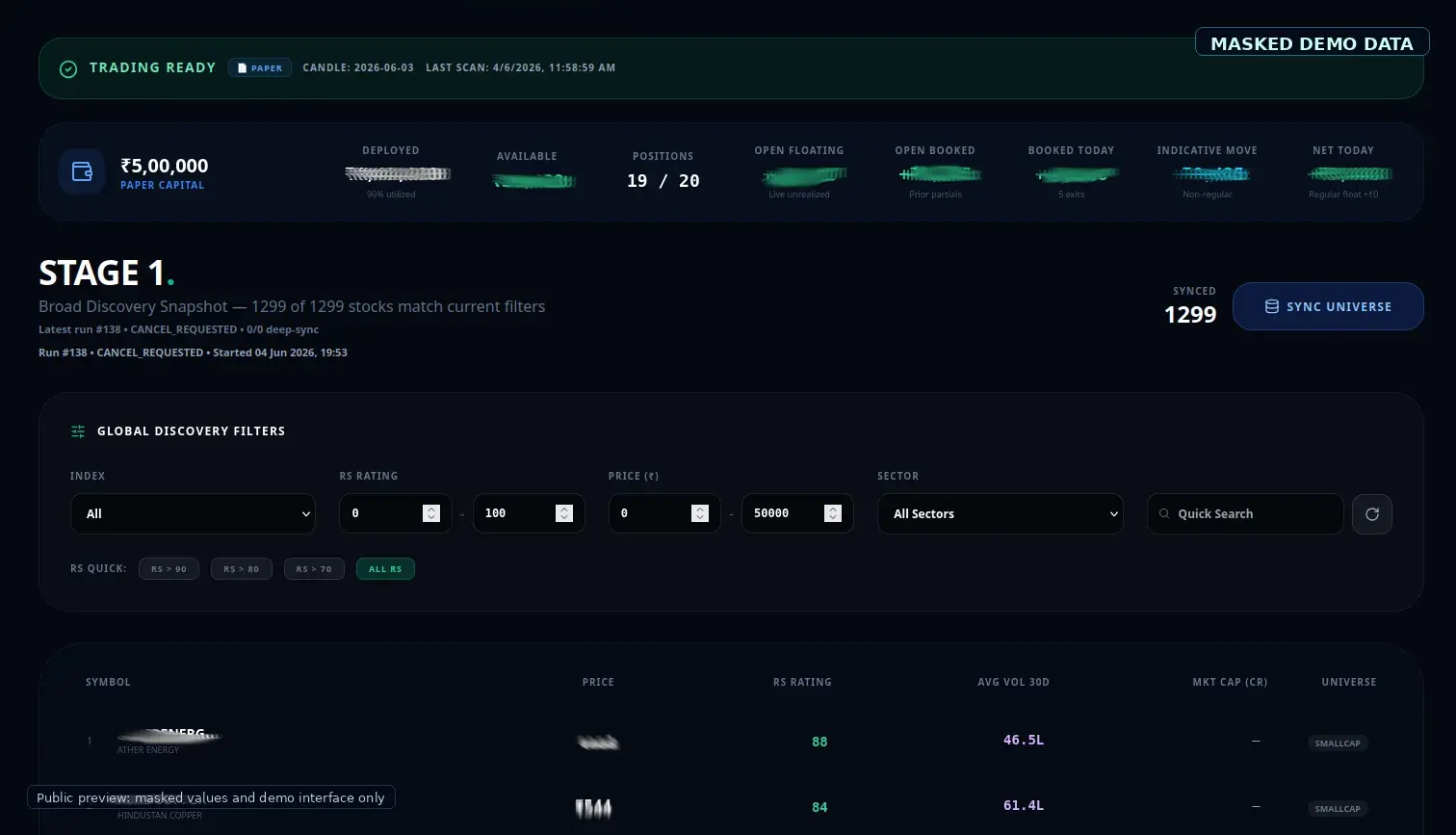Viewport: 1456px width, 835px height.
Task: Click the 19 / 20 positions count
Action: (x=663, y=181)
